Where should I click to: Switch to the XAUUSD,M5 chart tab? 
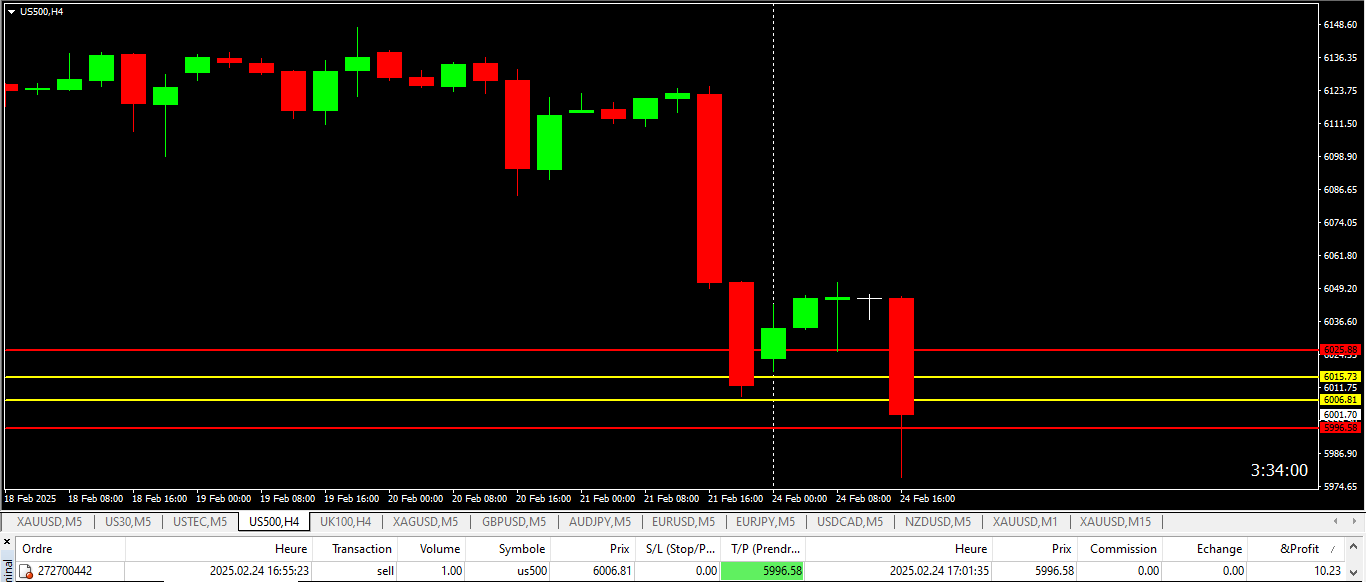tap(49, 521)
